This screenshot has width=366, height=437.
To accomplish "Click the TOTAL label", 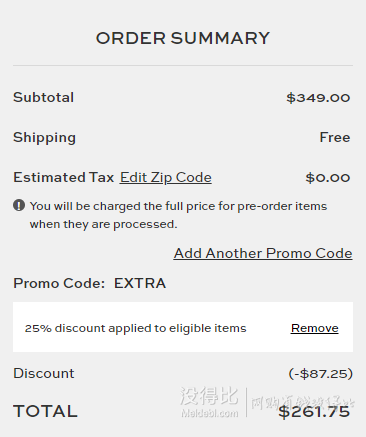I will click(x=46, y=411).
